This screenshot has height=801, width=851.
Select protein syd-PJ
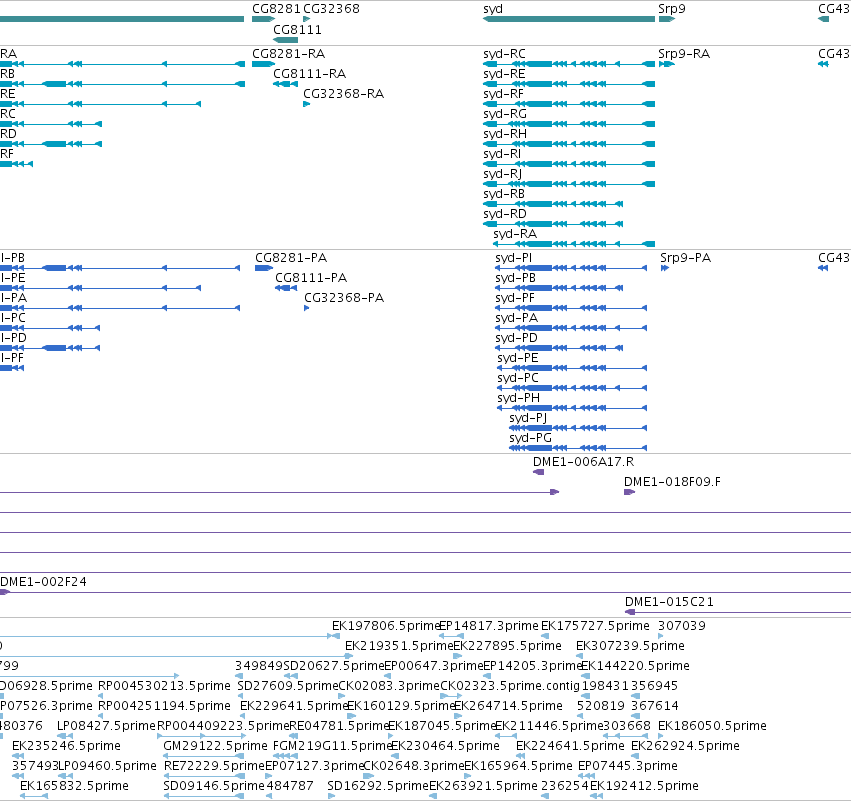[528, 418]
